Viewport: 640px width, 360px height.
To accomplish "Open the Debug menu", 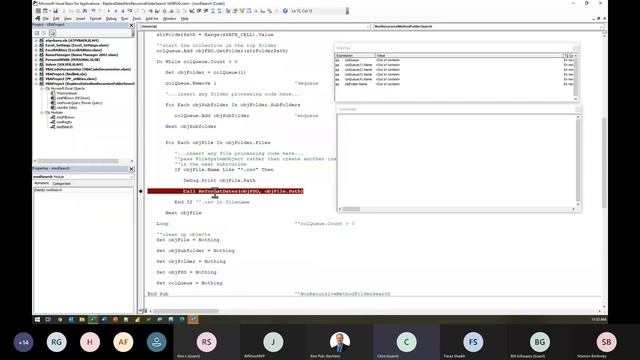I will pyautogui.click(x=111, y=19).
